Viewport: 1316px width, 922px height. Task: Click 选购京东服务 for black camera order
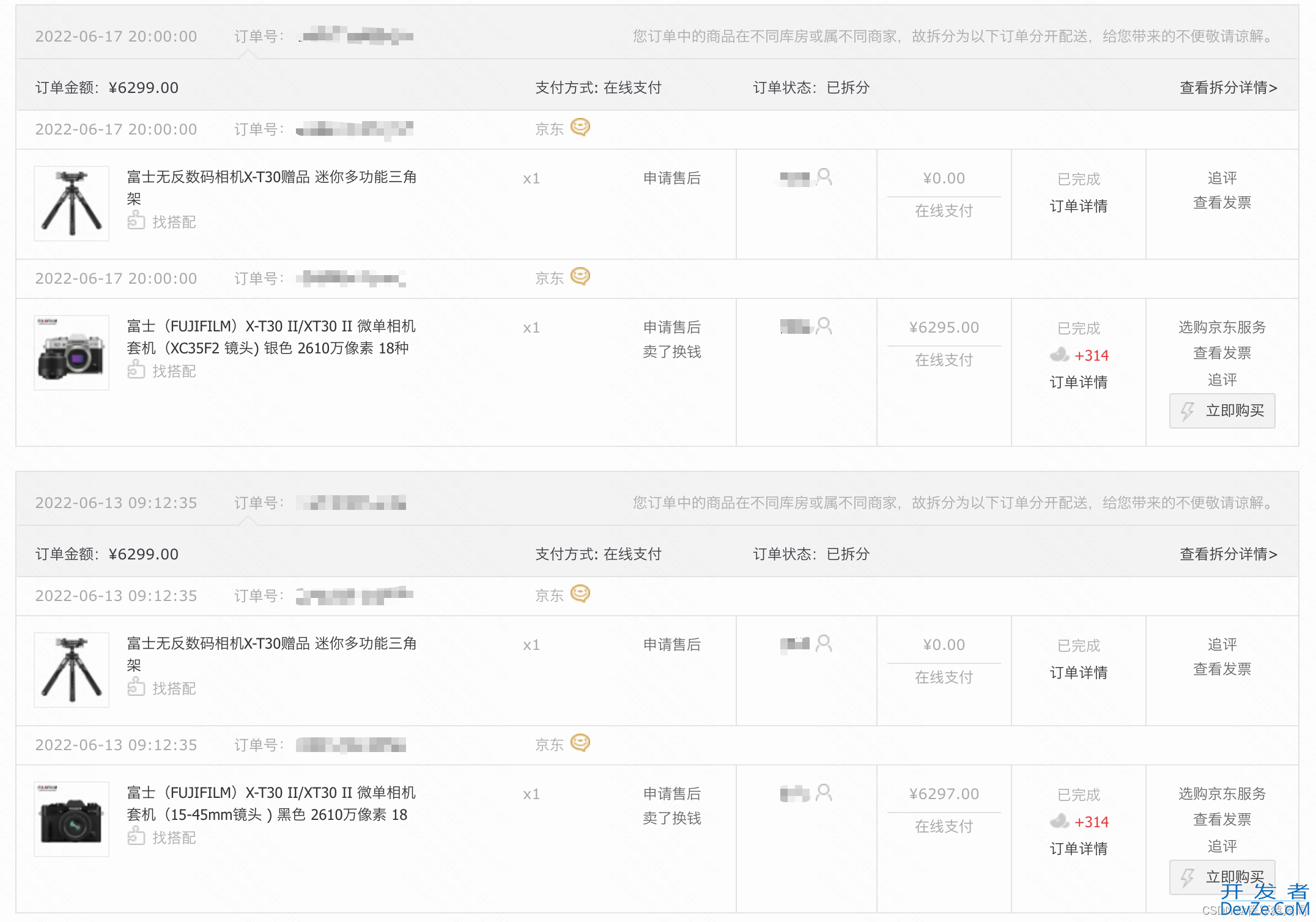click(1222, 794)
